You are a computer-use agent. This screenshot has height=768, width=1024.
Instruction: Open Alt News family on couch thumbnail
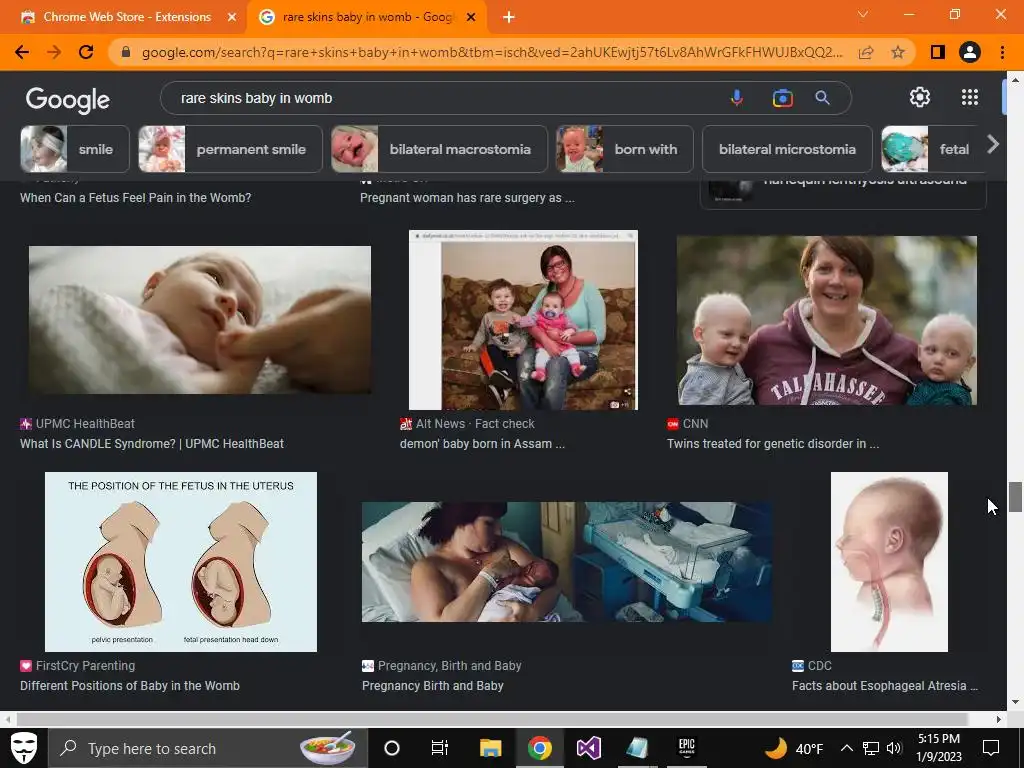pyautogui.click(x=523, y=320)
